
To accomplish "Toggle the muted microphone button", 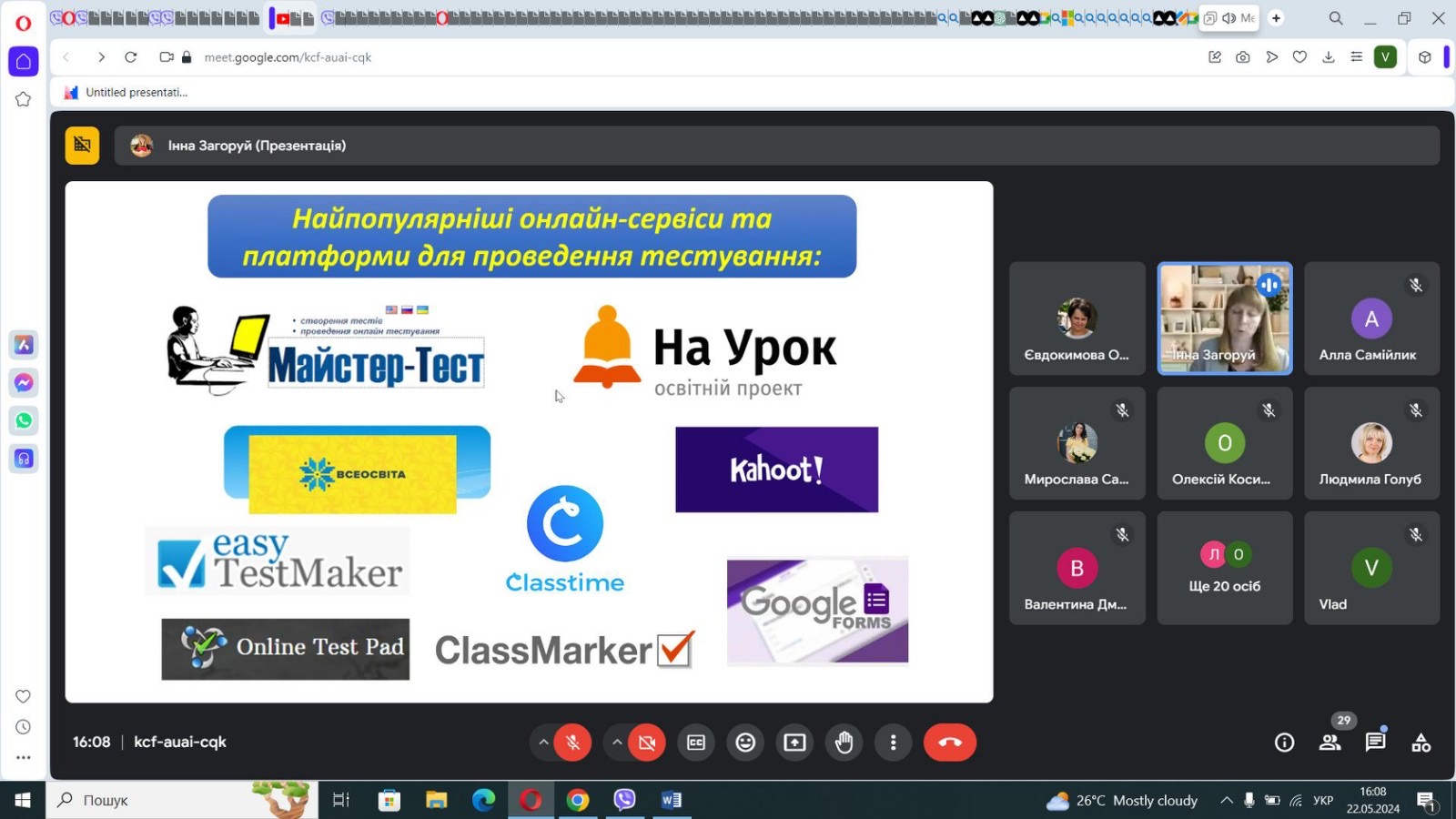I will [573, 743].
